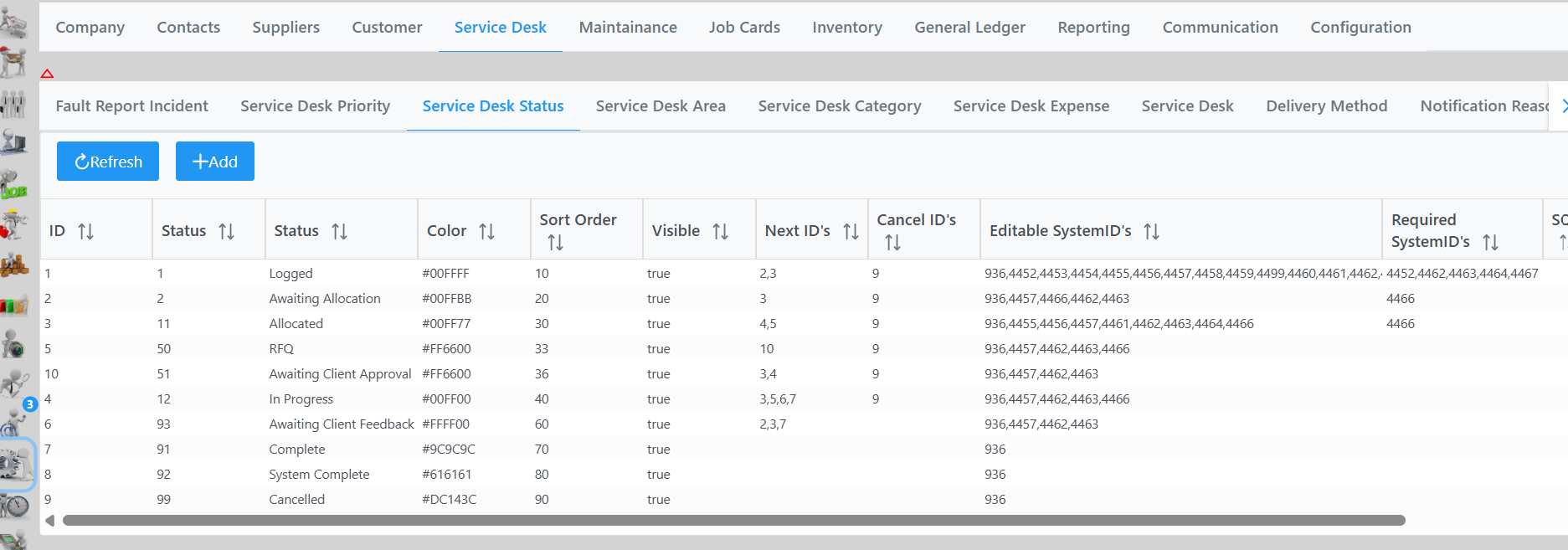Open the Reporting menu
The image size is (1568, 550).
(1093, 28)
